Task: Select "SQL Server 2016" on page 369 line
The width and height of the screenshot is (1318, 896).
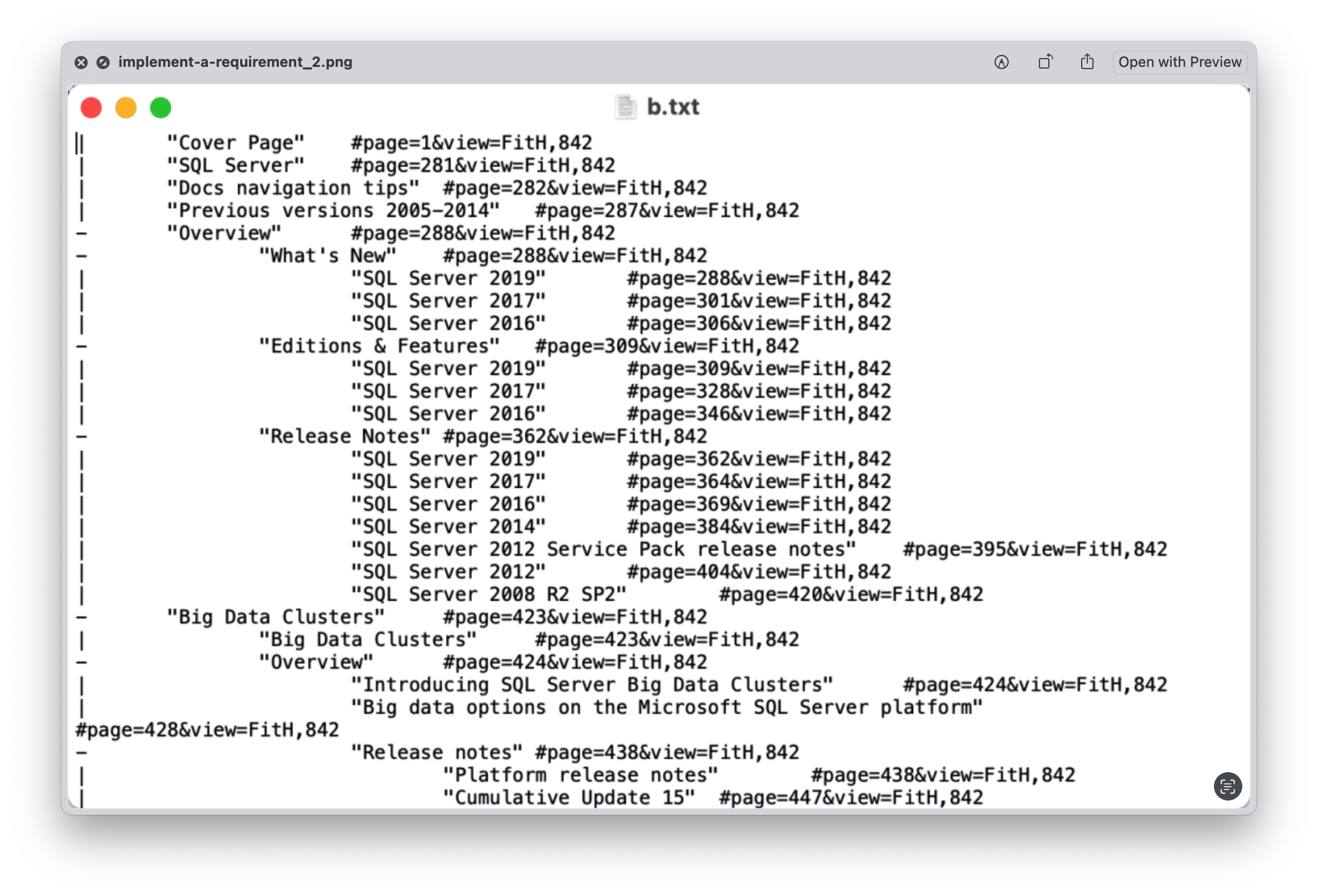Action: coord(448,503)
